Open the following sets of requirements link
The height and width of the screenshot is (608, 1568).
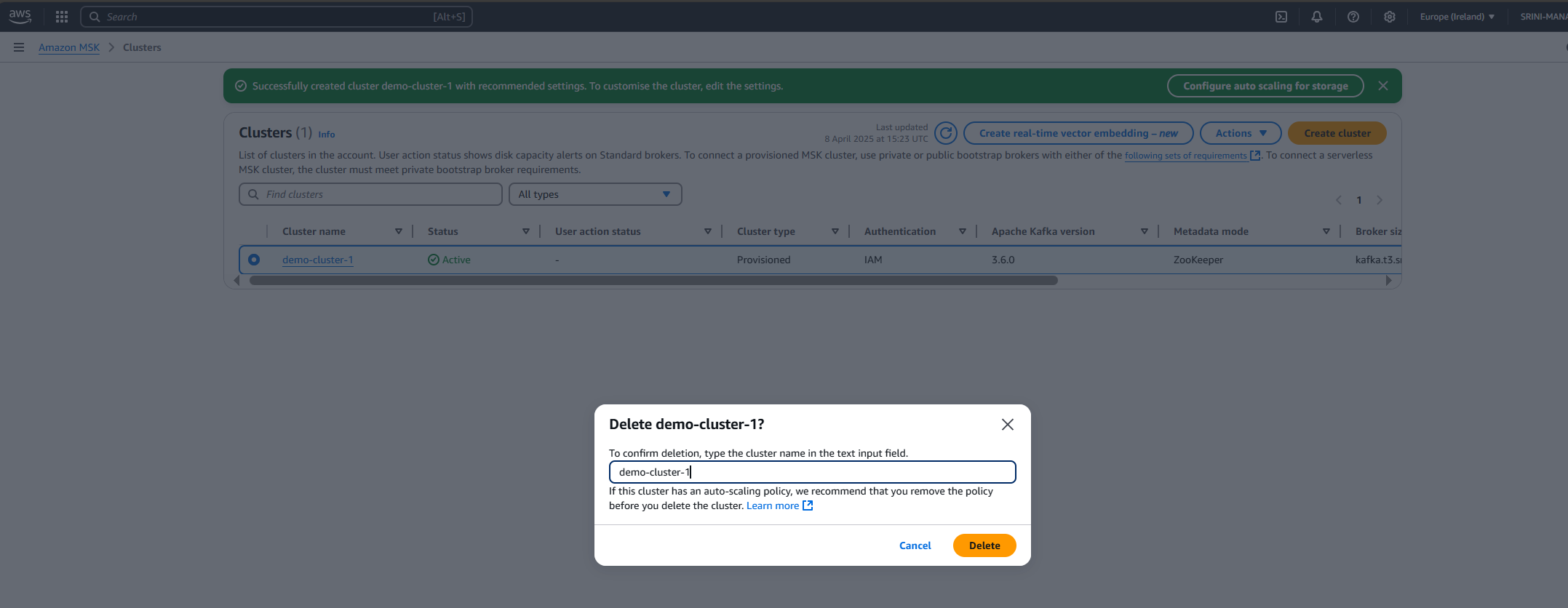[1186, 156]
